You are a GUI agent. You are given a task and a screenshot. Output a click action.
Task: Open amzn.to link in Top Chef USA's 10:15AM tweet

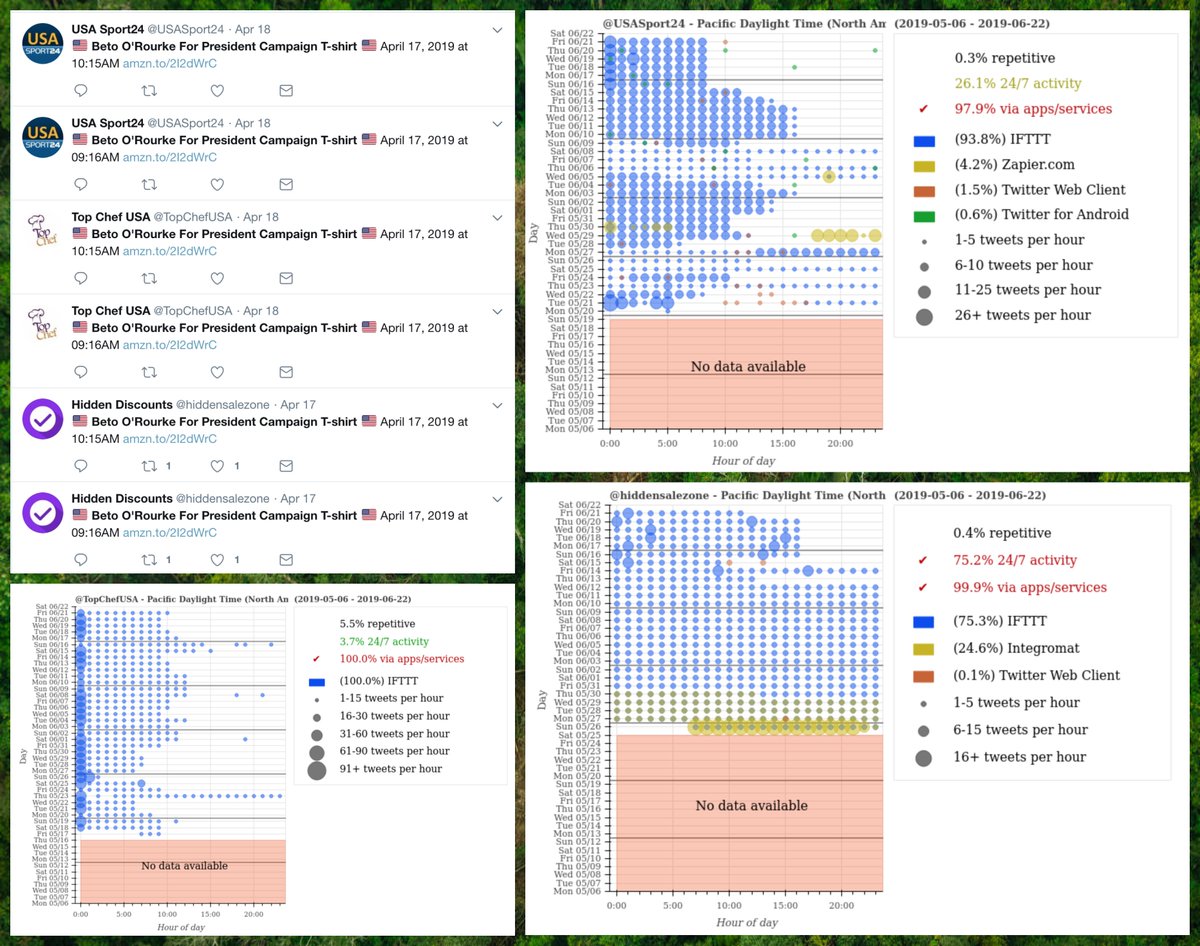point(170,251)
